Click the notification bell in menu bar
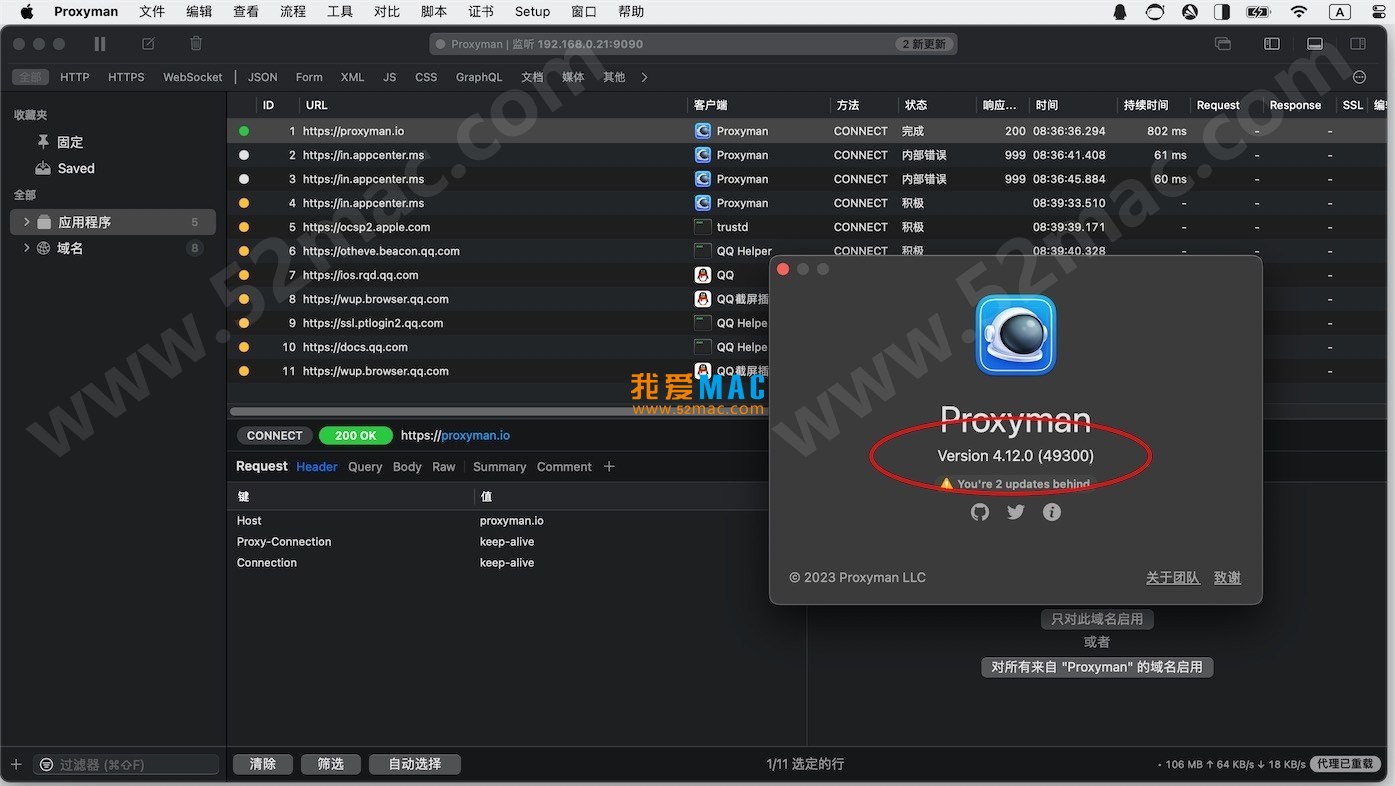This screenshot has width=1395, height=786. (1120, 12)
